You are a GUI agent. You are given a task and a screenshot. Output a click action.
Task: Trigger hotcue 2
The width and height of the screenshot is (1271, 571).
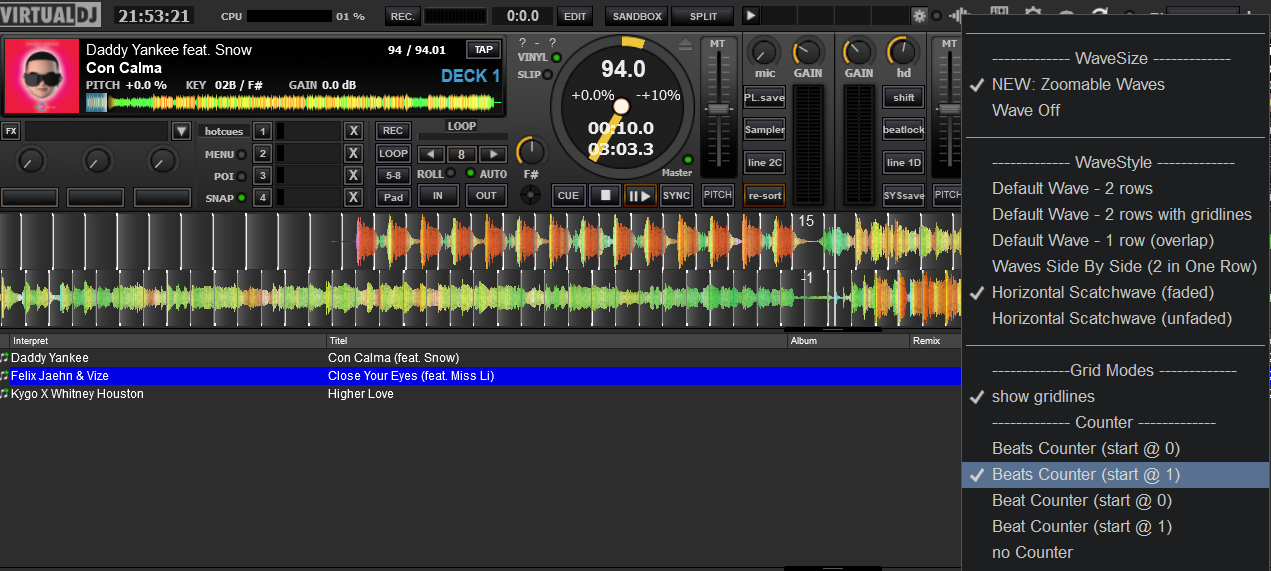(x=261, y=153)
